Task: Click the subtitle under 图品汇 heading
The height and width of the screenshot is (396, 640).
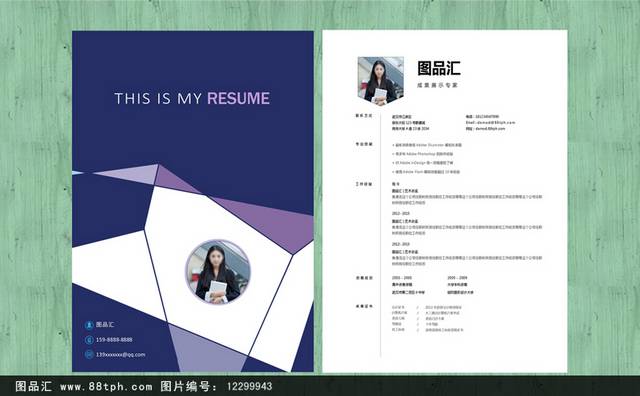Action: pos(437,85)
